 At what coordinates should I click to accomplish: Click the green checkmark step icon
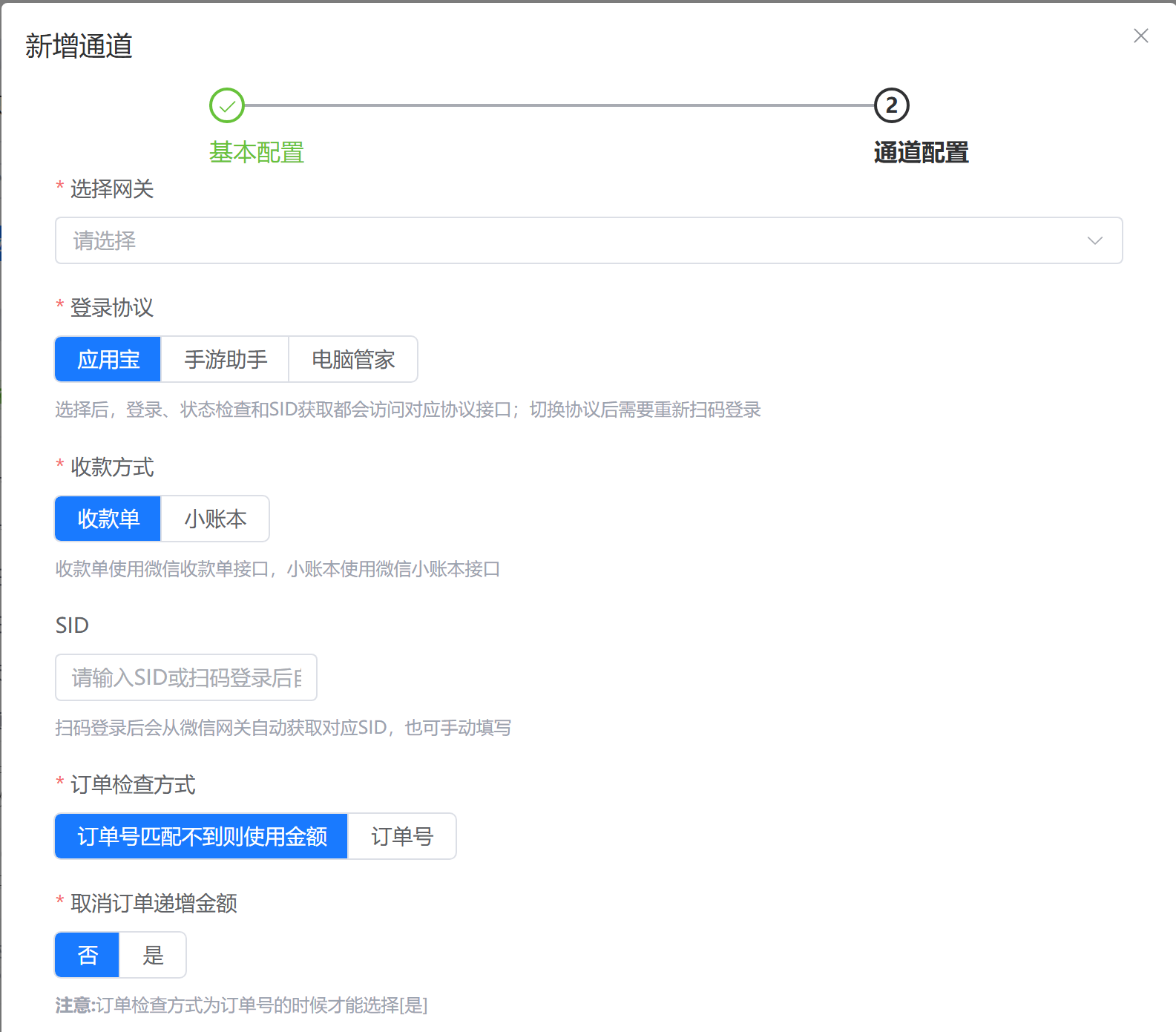click(x=227, y=105)
